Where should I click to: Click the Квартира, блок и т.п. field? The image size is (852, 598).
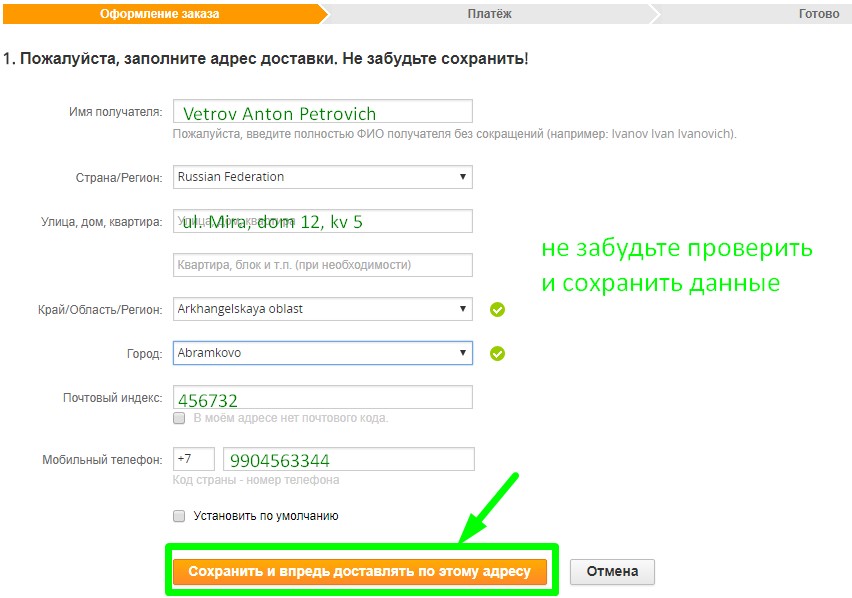tap(322, 264)
